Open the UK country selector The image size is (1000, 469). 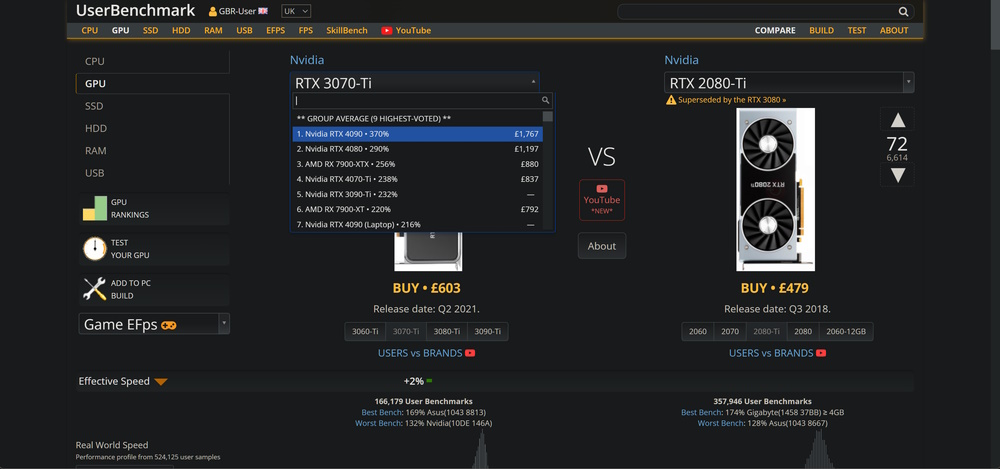[296, 11]
